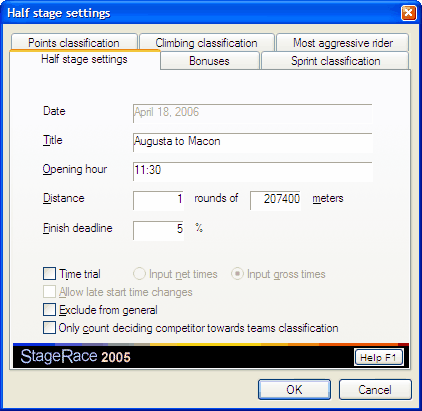Screen dimensions: 422x411
Task: Click the 'Finish deadline' label
Action: pos(78,228)
